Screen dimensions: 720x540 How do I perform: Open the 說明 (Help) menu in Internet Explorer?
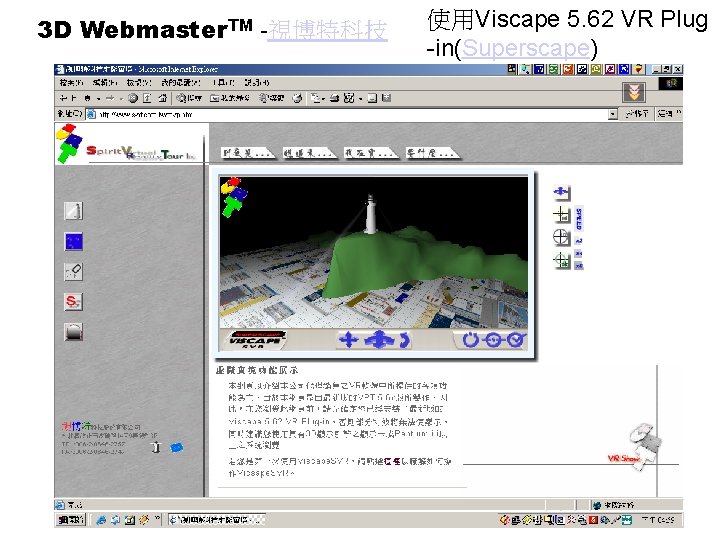click(x=257, y=83)
